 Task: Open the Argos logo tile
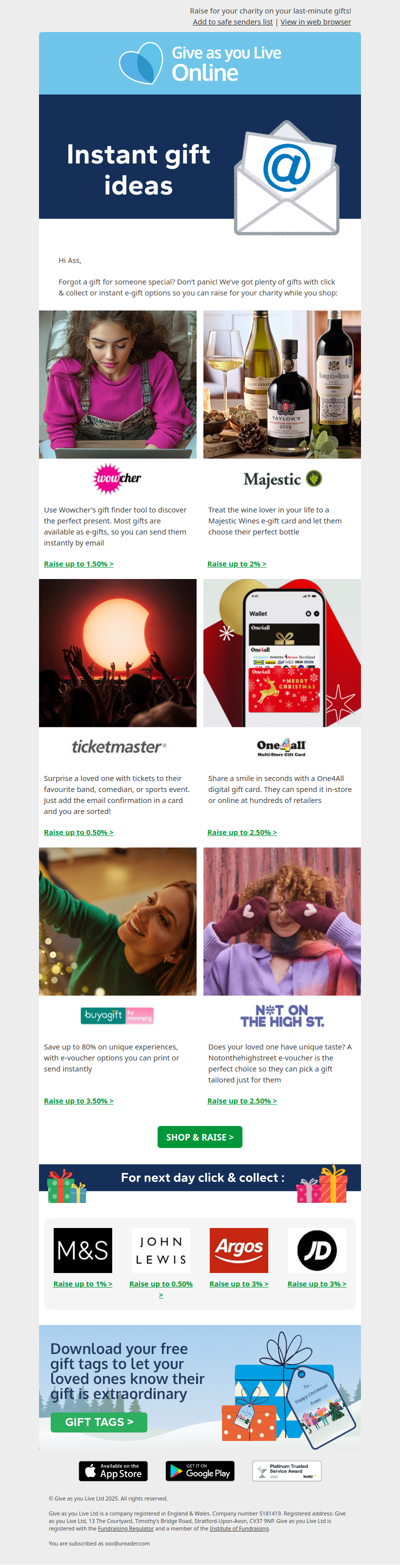(239, 1250)
